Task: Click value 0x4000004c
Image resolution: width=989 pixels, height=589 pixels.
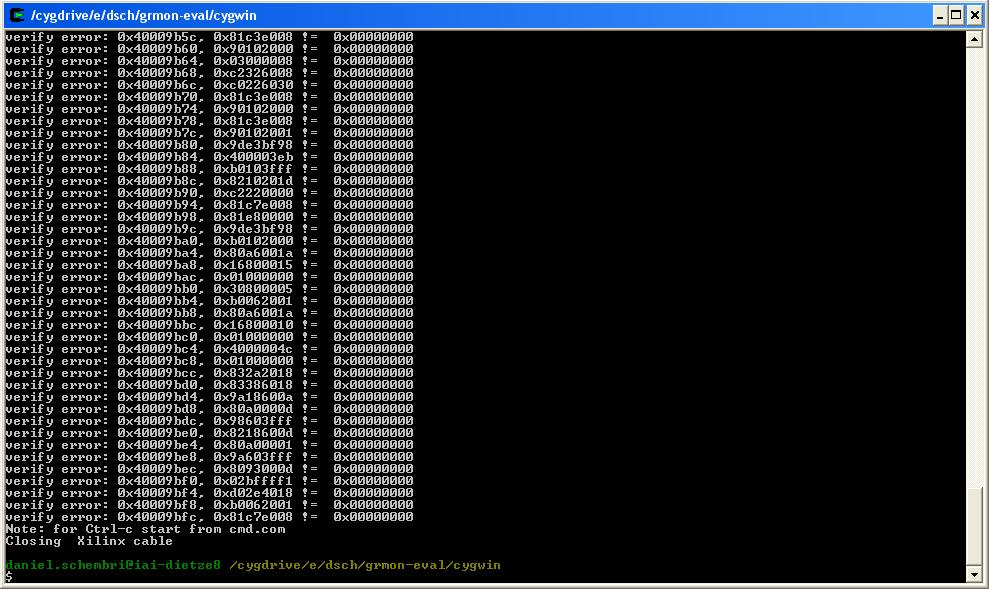Action: pos(254,349)
